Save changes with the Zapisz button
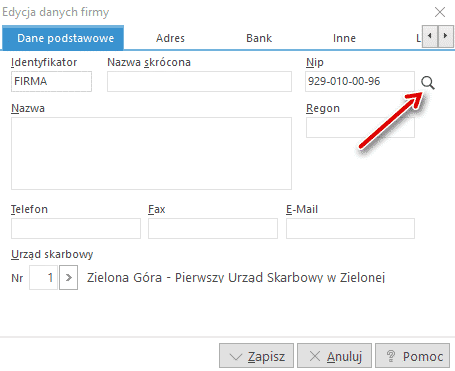The image size is (455, 371). coord(256,356)
